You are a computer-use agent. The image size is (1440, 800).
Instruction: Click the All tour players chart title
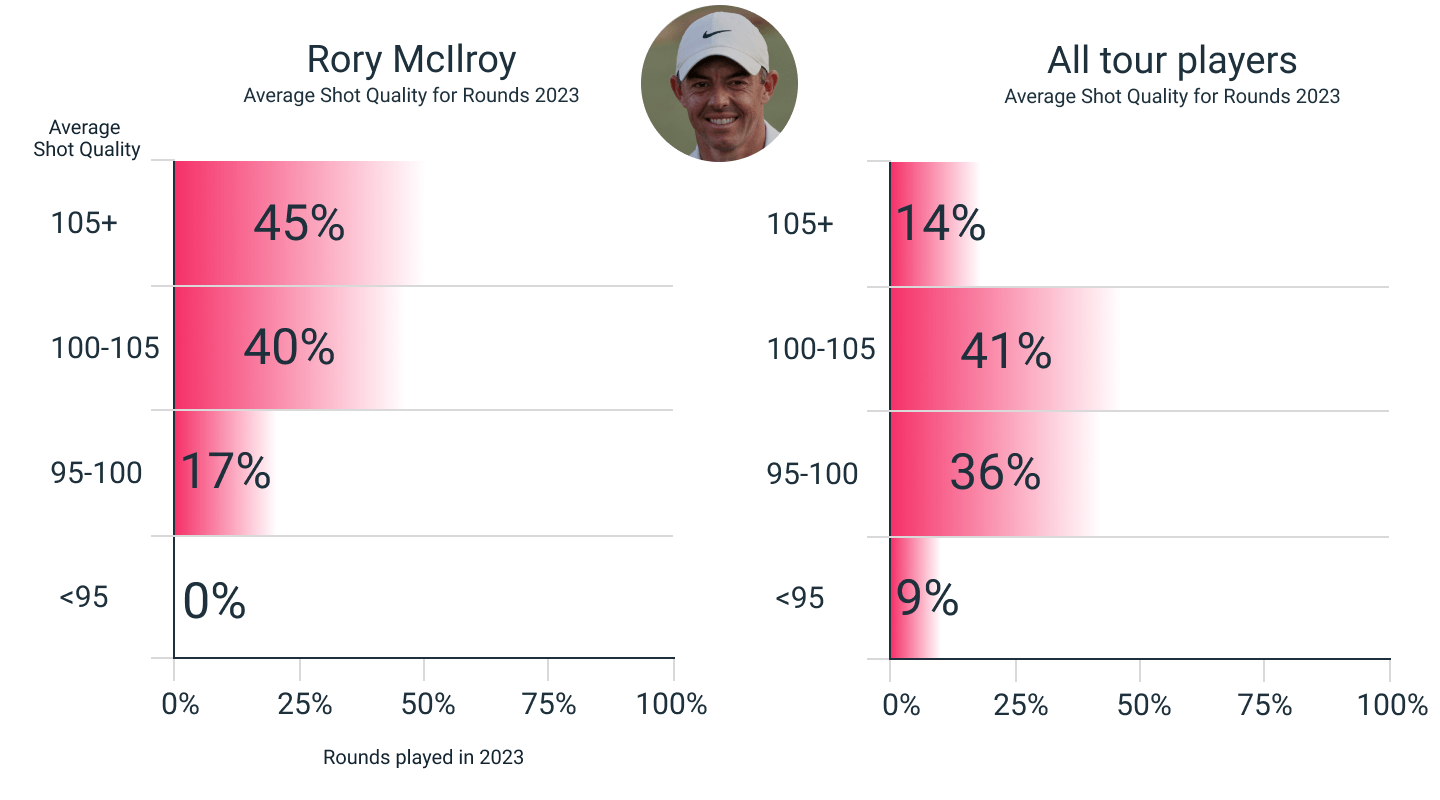point(1172,61)
